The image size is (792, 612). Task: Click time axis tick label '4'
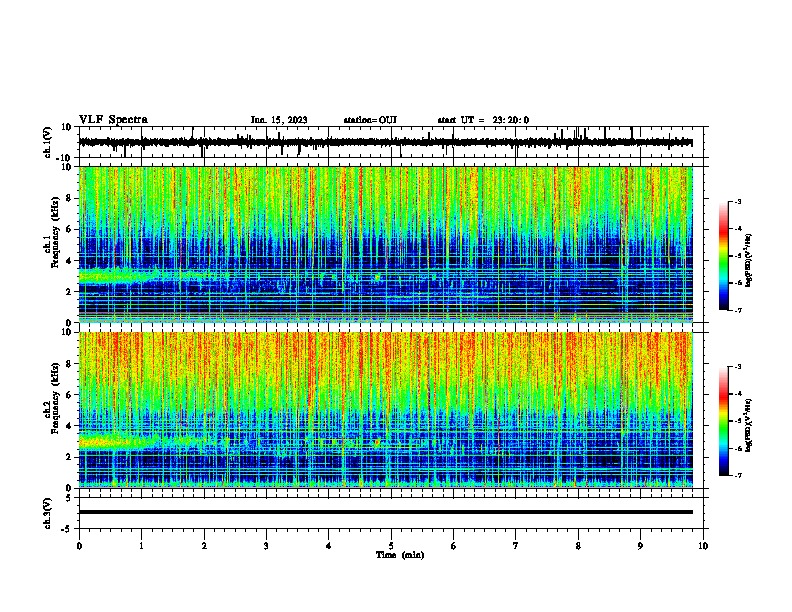pos(329,546)
